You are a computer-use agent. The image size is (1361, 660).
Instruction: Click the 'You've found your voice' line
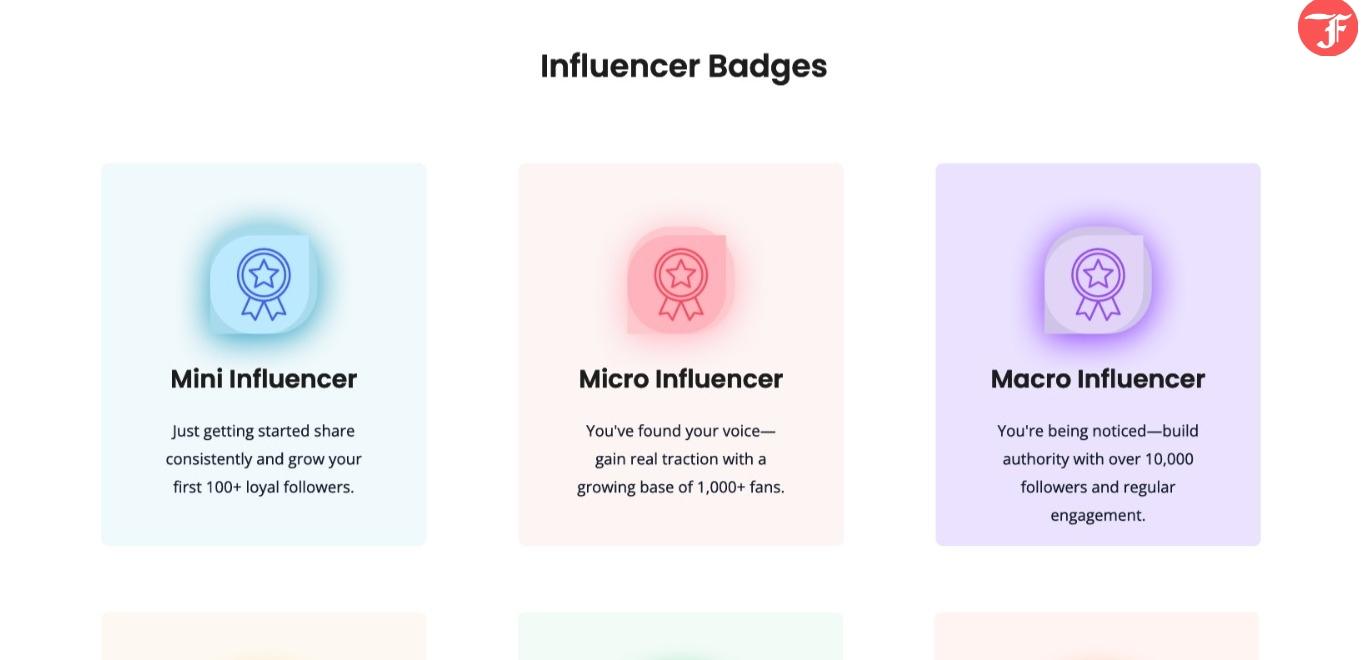coord(681,431)
